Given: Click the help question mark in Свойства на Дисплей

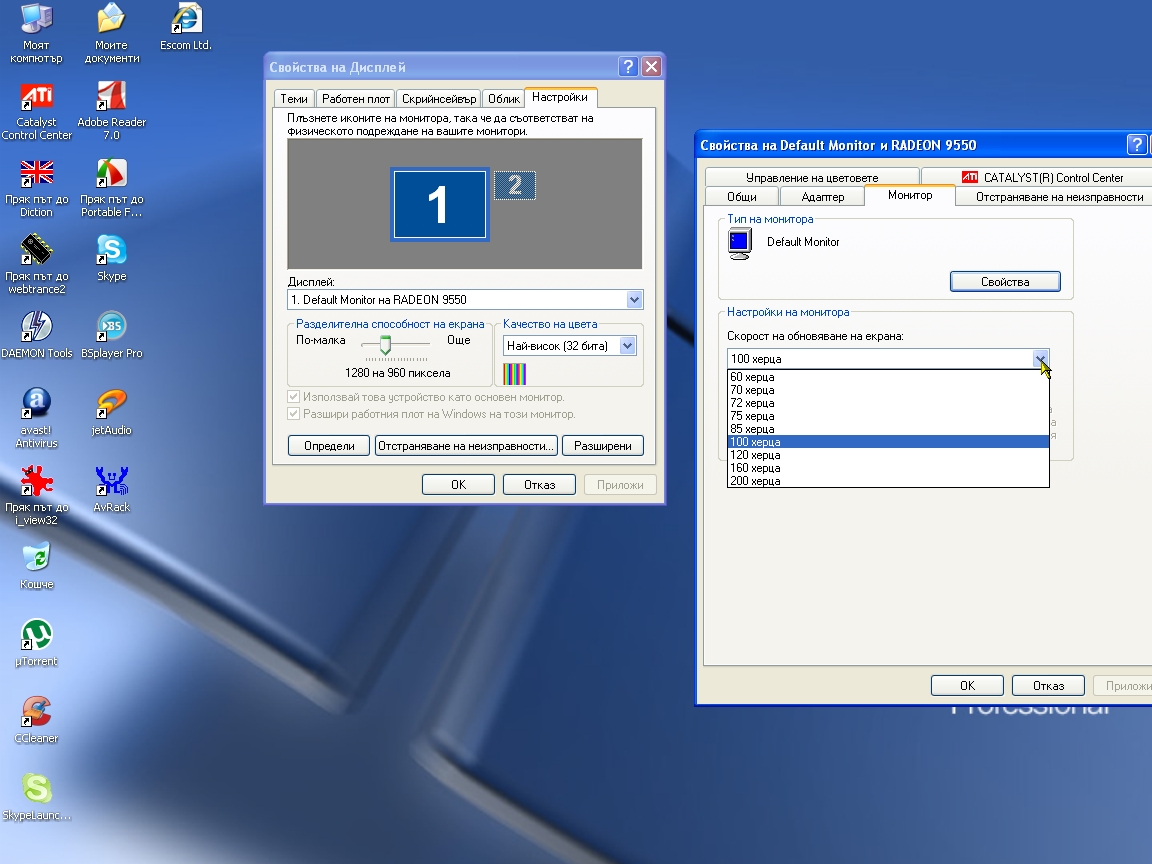Looking at the screenshot, I should [628, 67].
